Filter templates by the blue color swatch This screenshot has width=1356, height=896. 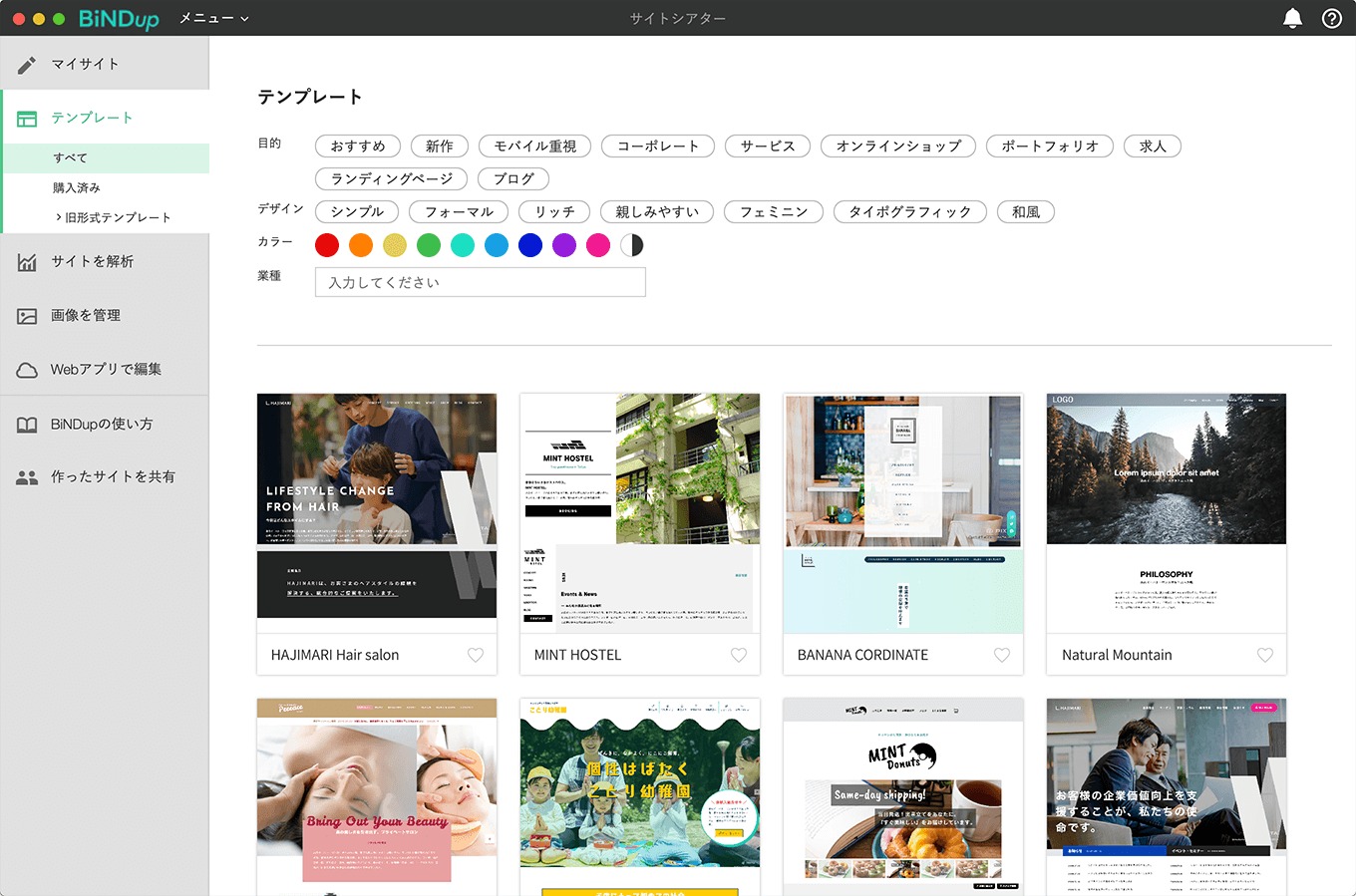(529, 244)
